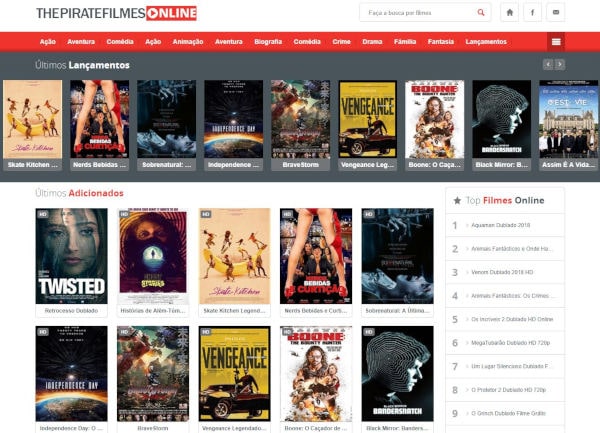The image size is (600, 433).
Task: Open the Lançamentos menu item
Action: coord(486,42)
